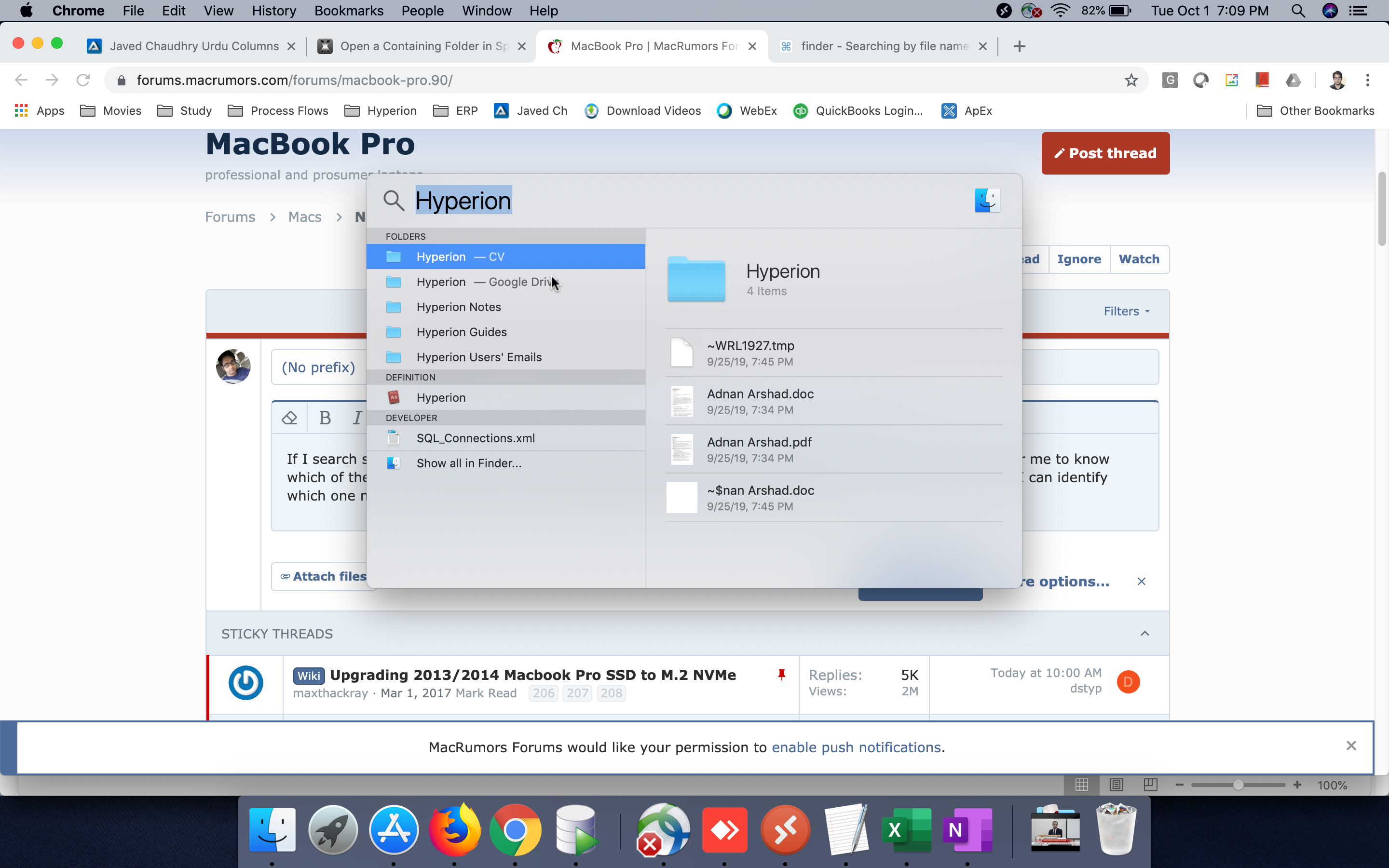
Task: Open the Macs breadcrumb link
Action: [305, 217]
